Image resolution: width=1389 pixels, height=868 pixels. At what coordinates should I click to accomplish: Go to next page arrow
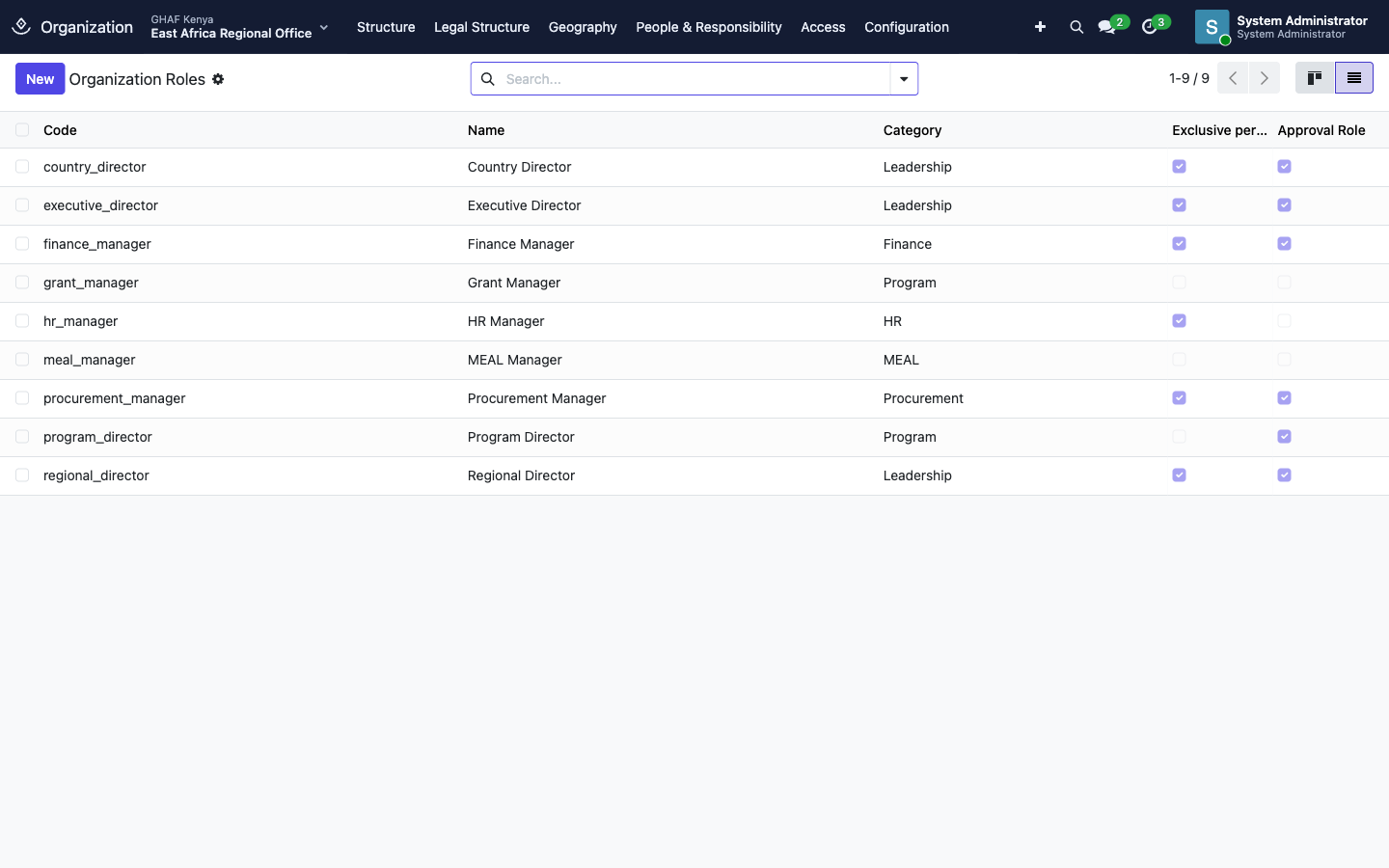coord(1265,78)
